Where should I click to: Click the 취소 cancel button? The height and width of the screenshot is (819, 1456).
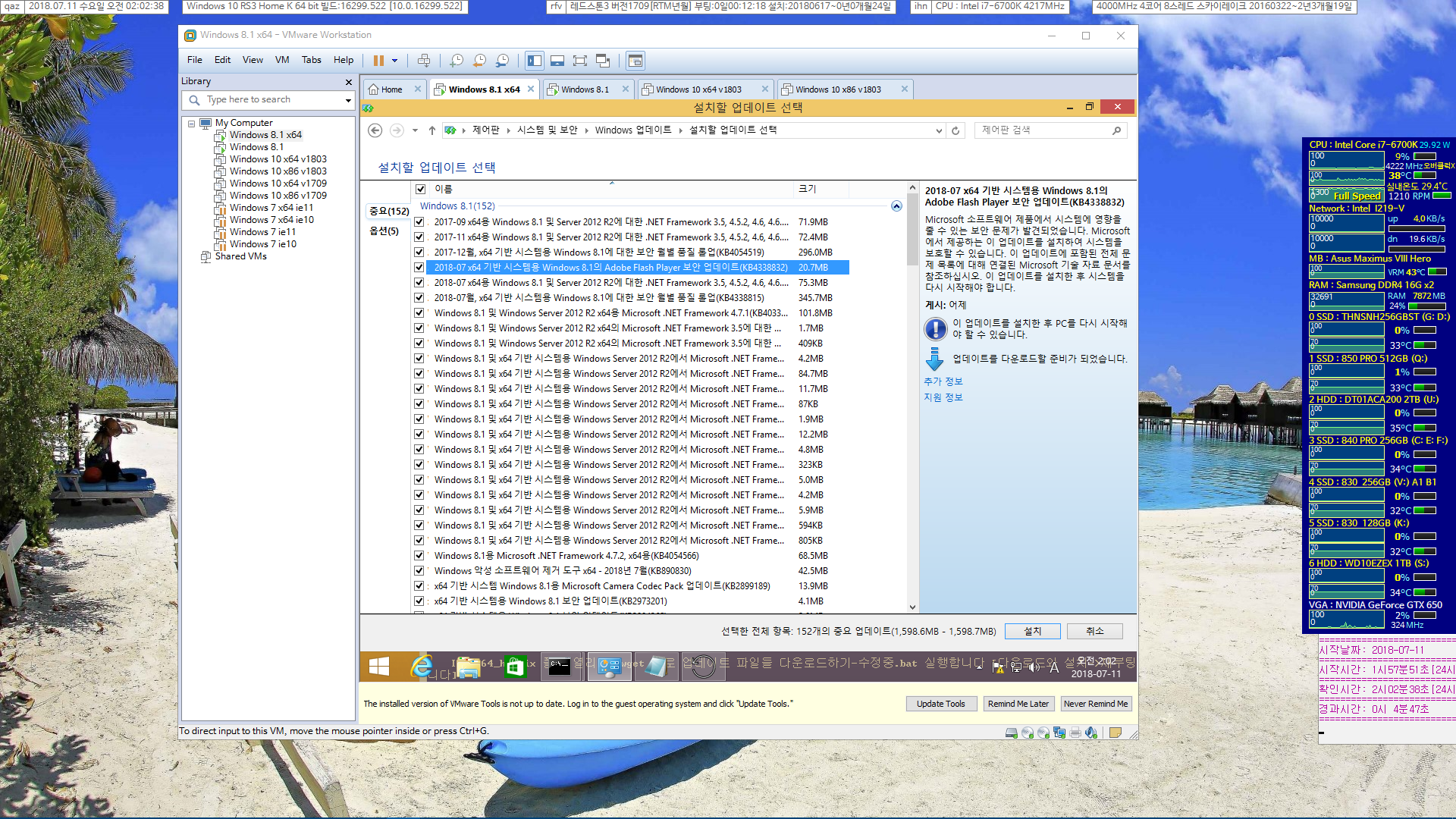[1094, 631]
